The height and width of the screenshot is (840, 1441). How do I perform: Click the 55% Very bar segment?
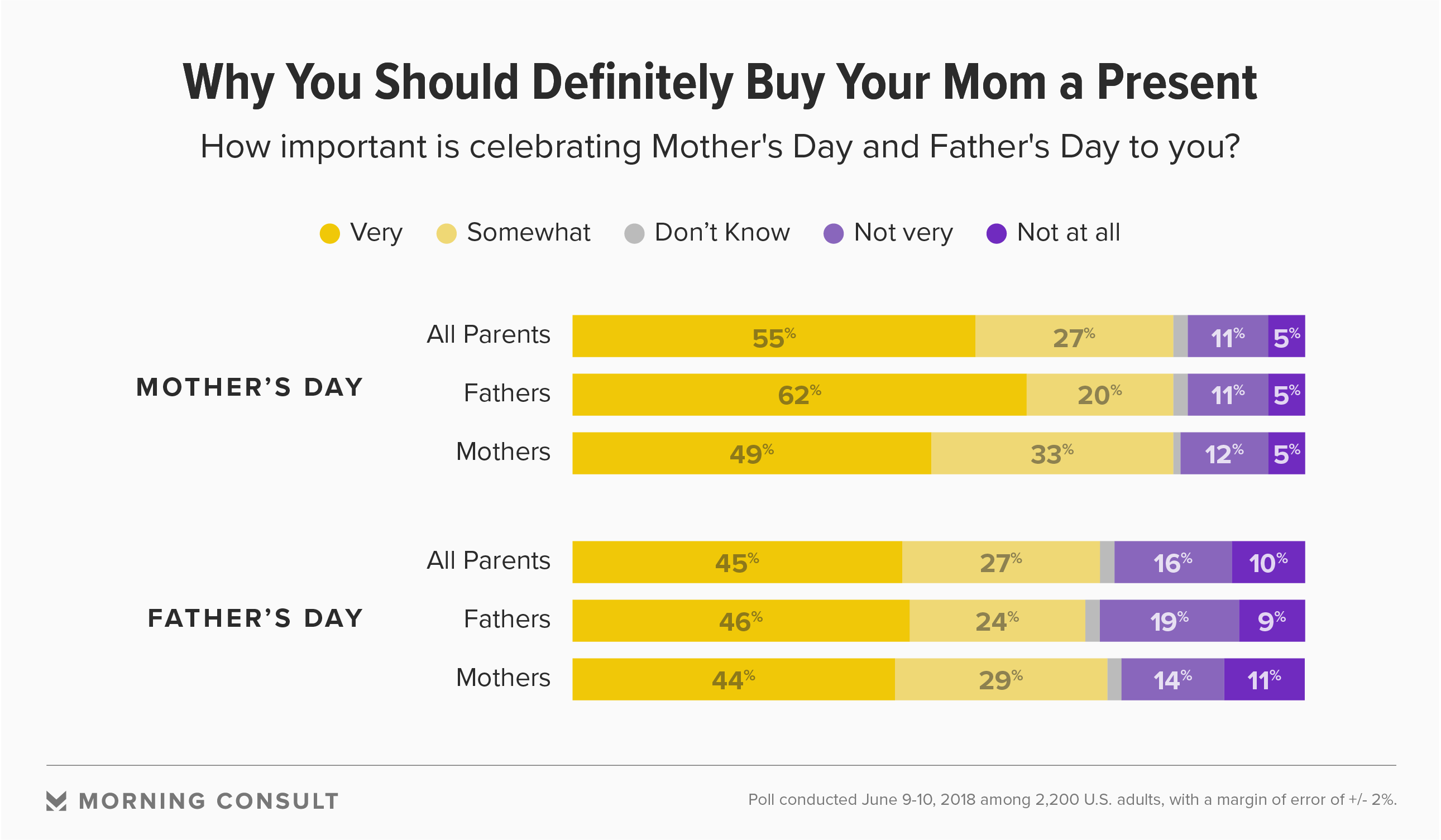(x=773, y=336)
